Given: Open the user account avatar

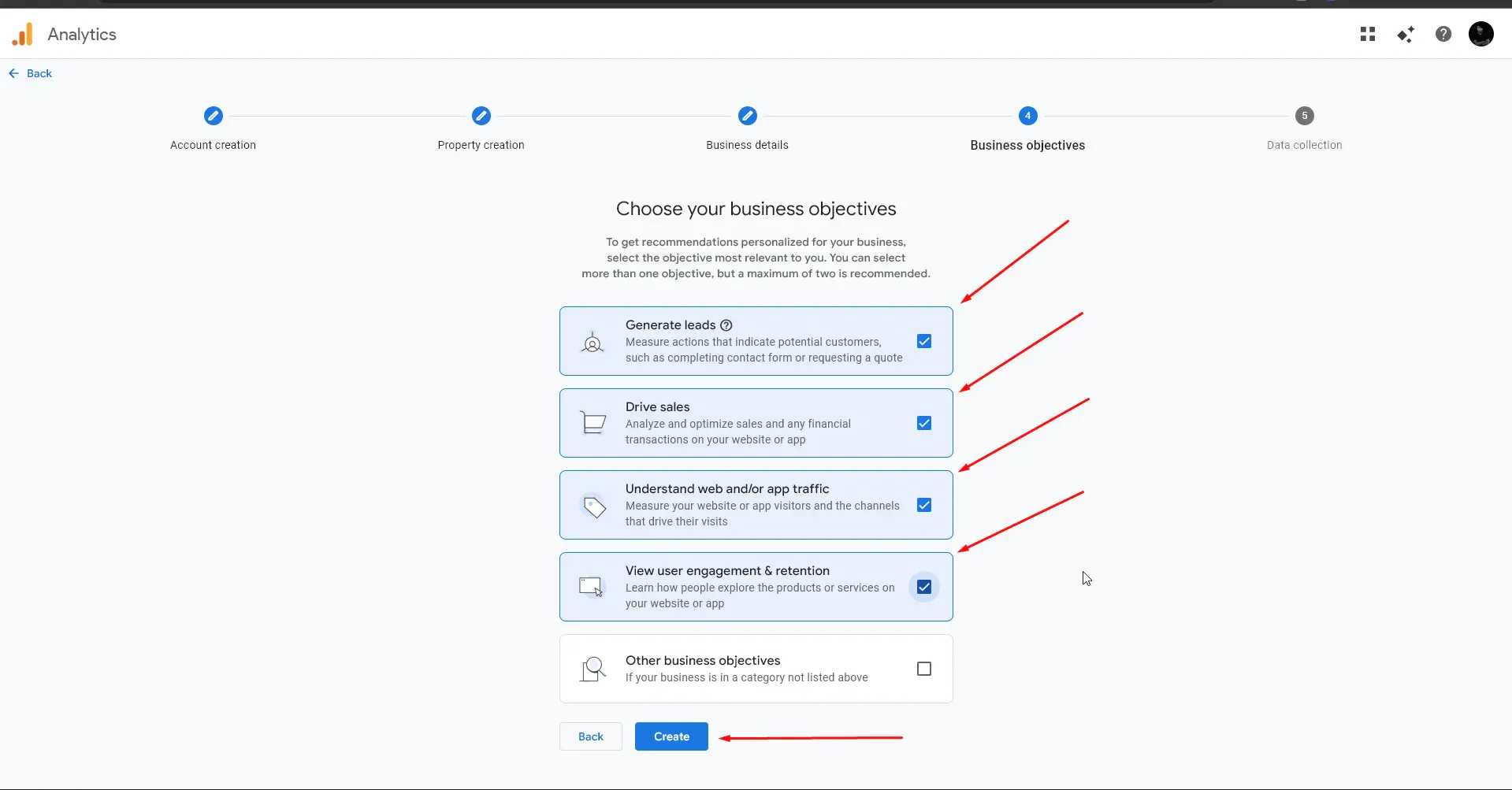Looking at the screenshot, I should 1481,34.
